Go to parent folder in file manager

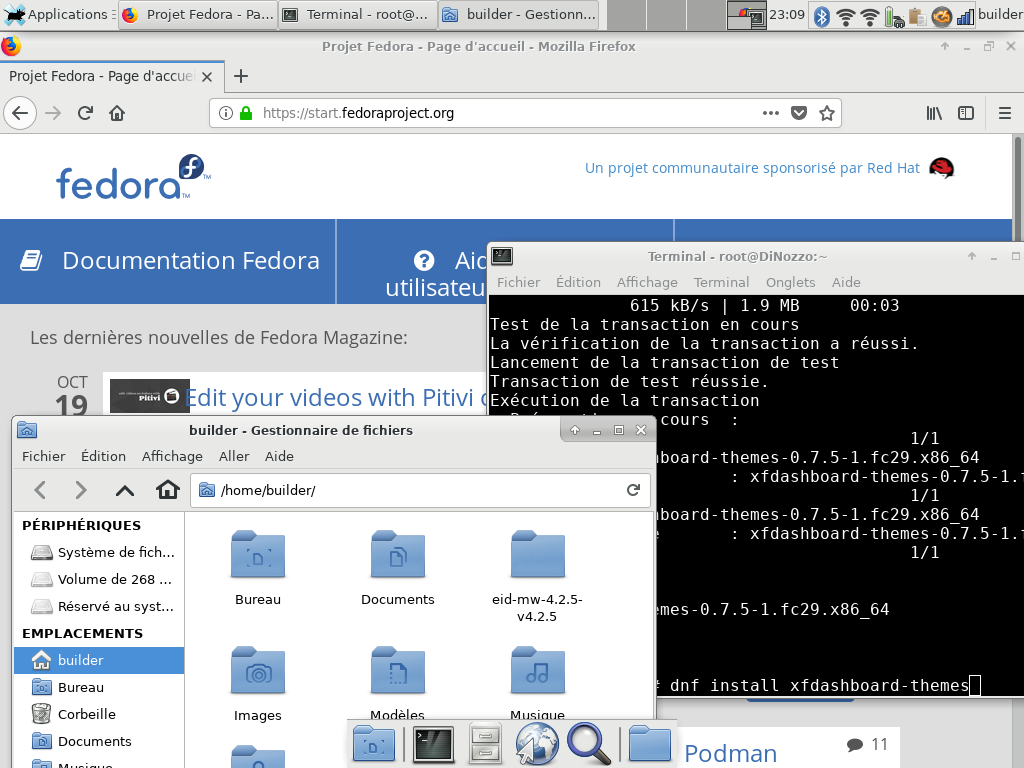(125, 490)
